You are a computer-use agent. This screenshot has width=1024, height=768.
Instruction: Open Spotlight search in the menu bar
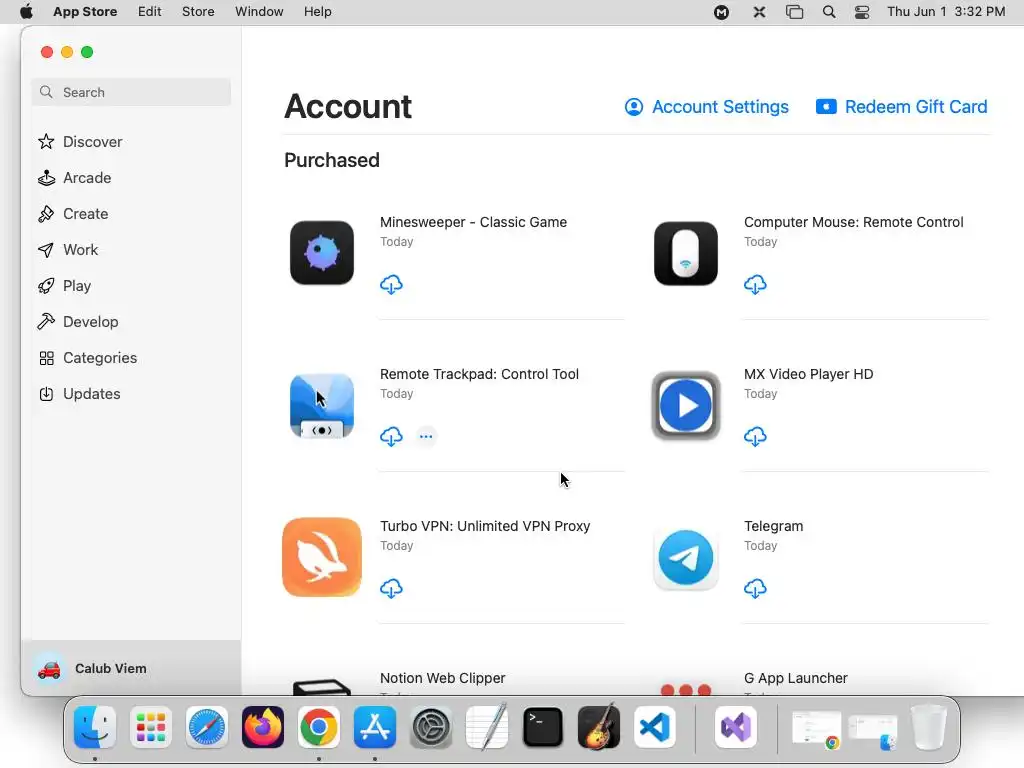[829, 12]
